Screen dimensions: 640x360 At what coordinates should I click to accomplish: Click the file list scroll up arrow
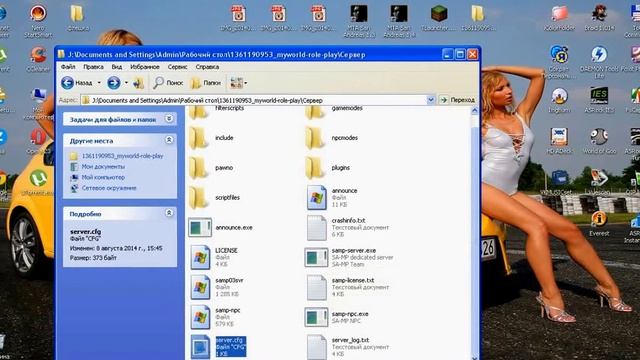click(474, 111)
